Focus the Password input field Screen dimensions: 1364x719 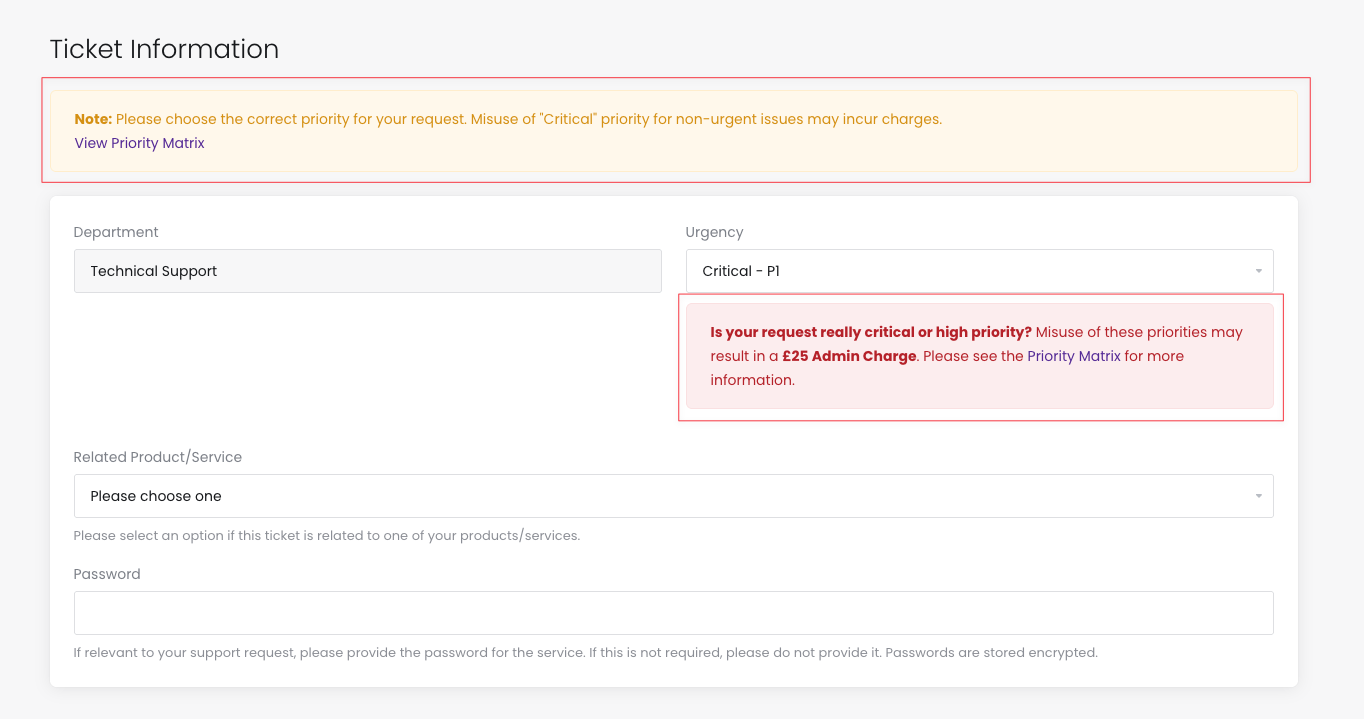click(x=673, y=613)
